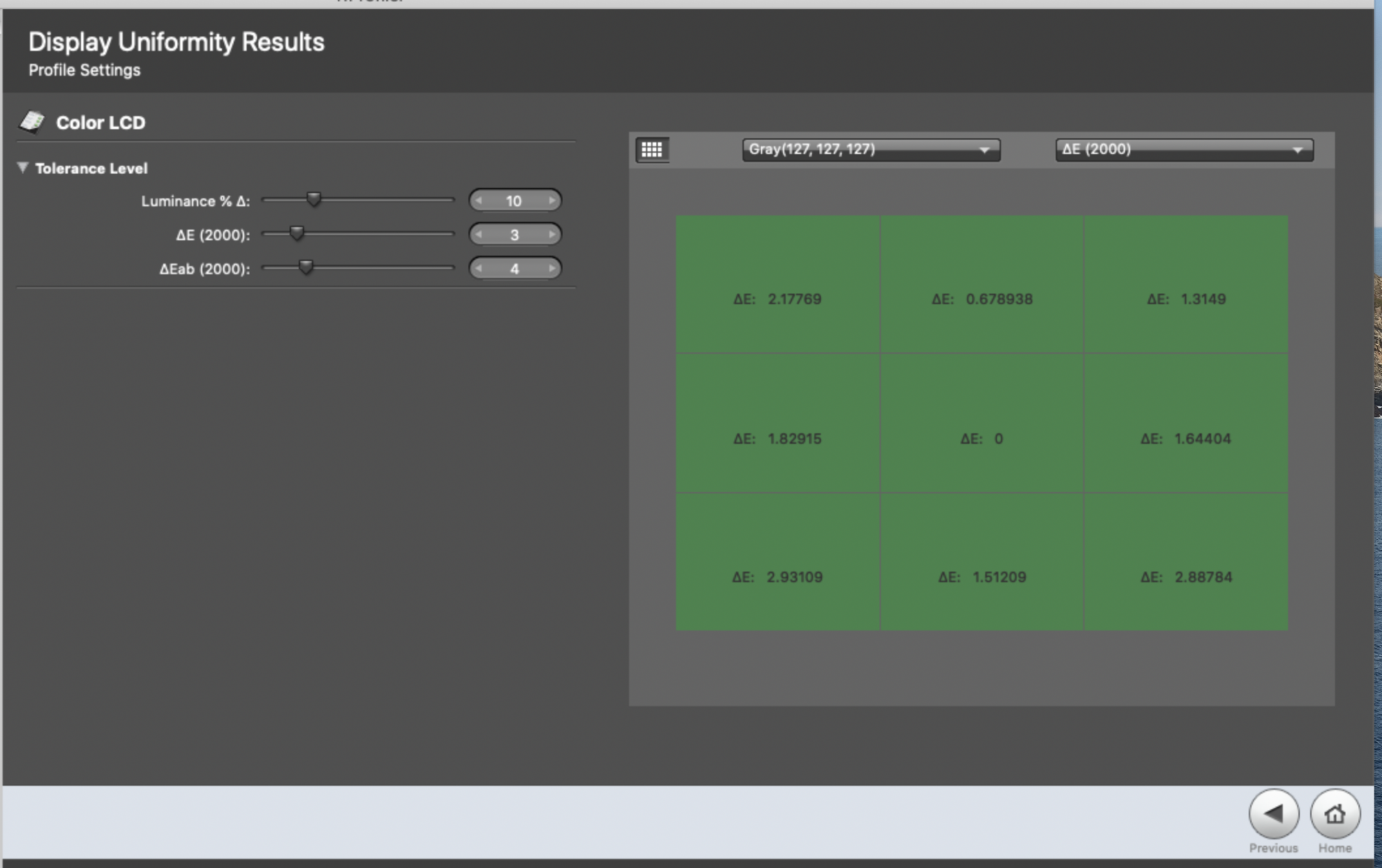
Task: Click the Color LCD display icon
Action: [32, 122]
